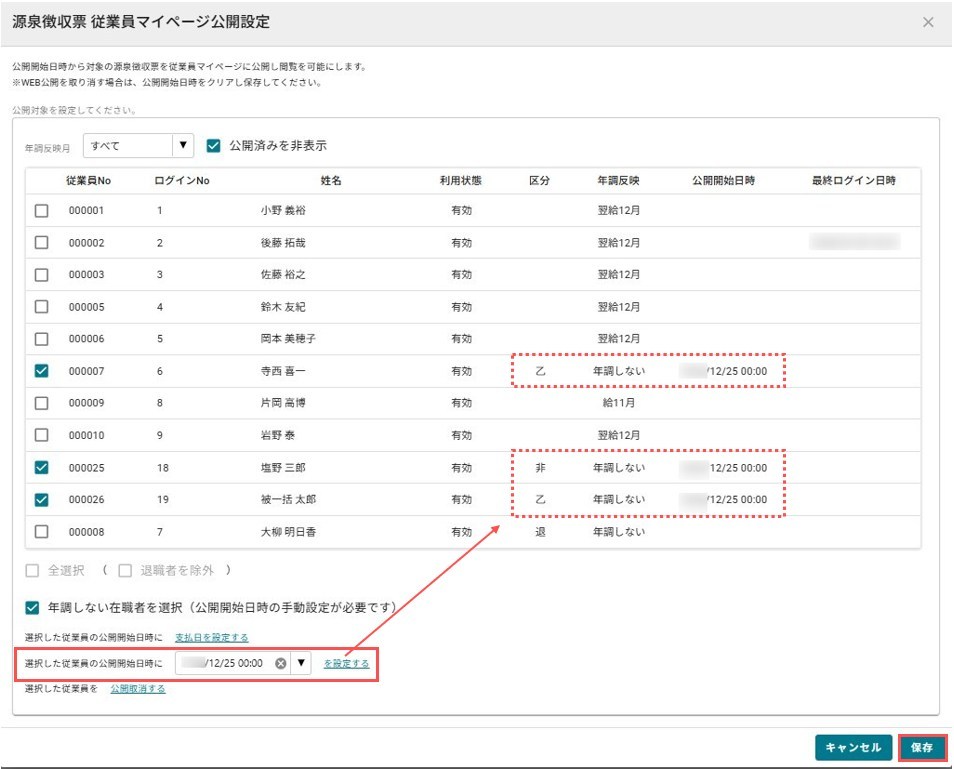Uncheck the row for employee 000025

tap(41, 467)
